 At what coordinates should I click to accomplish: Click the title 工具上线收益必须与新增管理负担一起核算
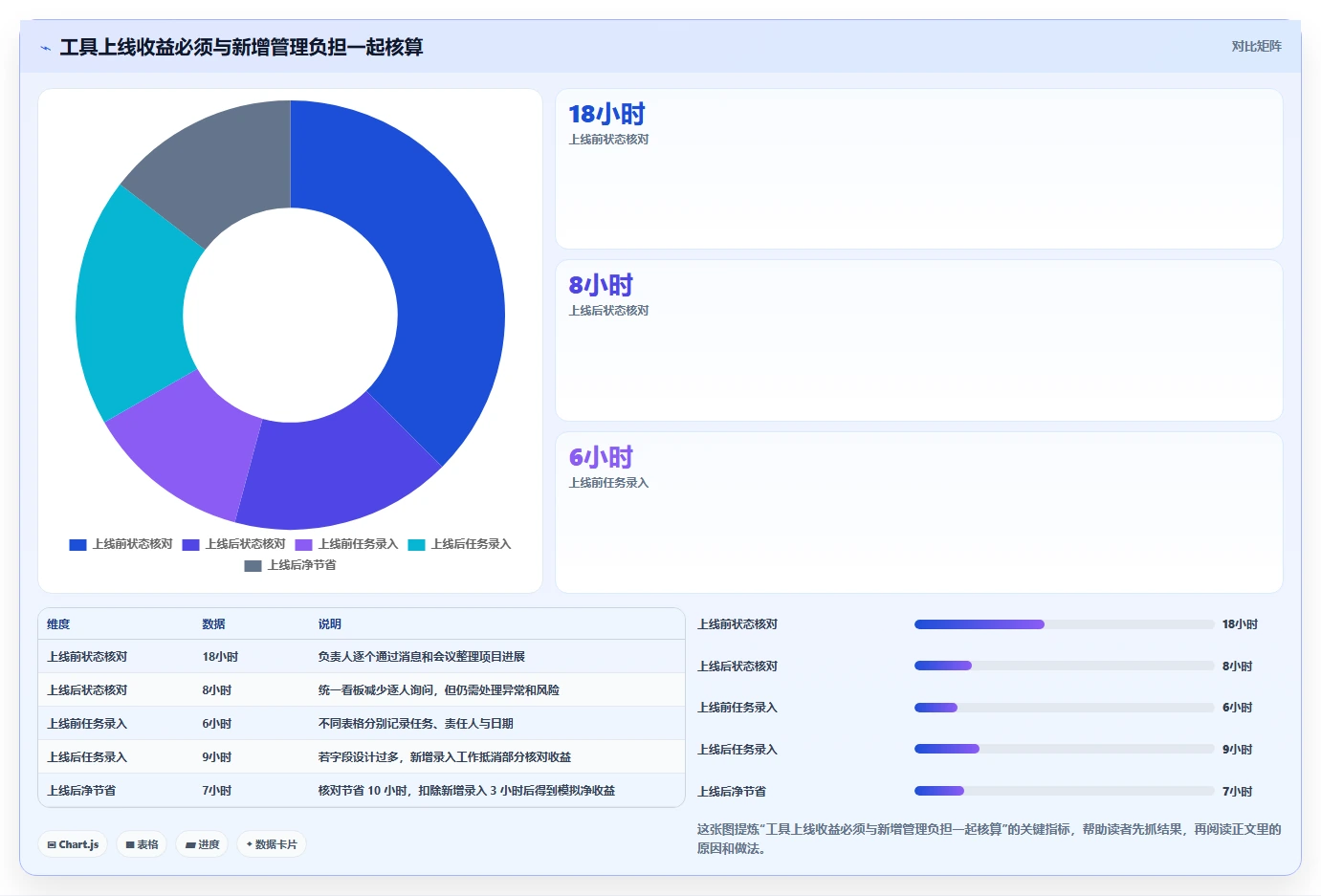pos(241,48)
